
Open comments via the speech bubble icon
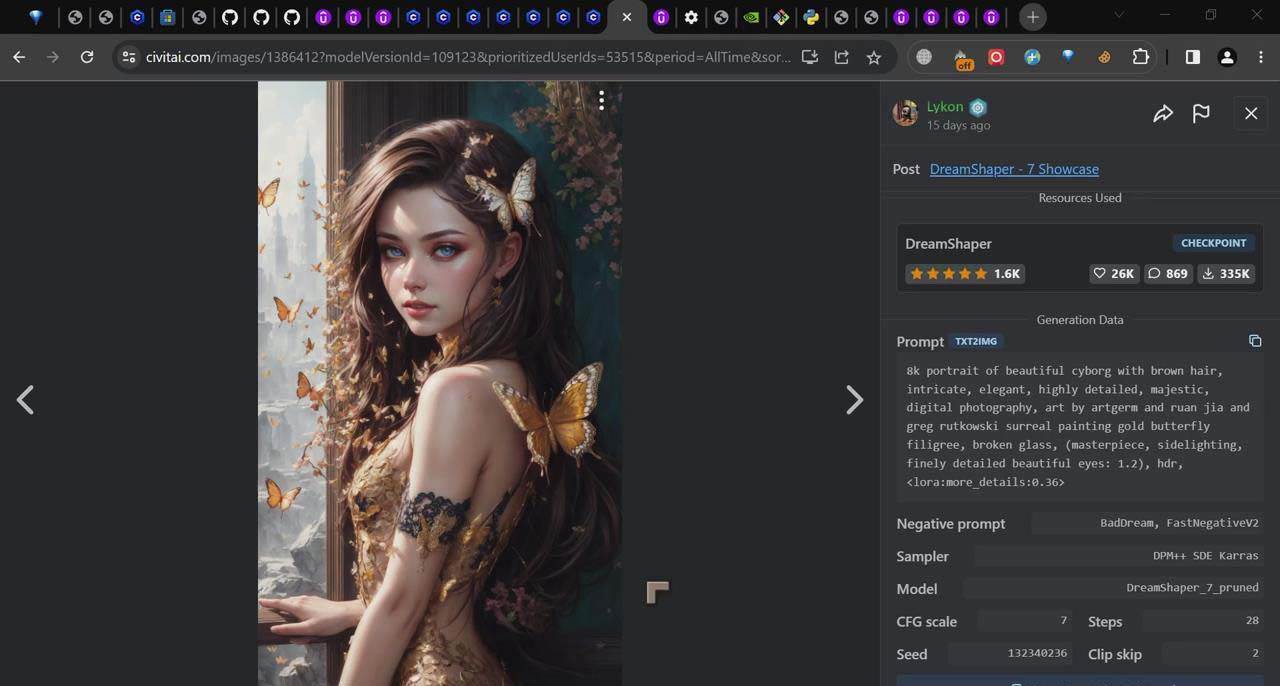(x=1168, y=273)
